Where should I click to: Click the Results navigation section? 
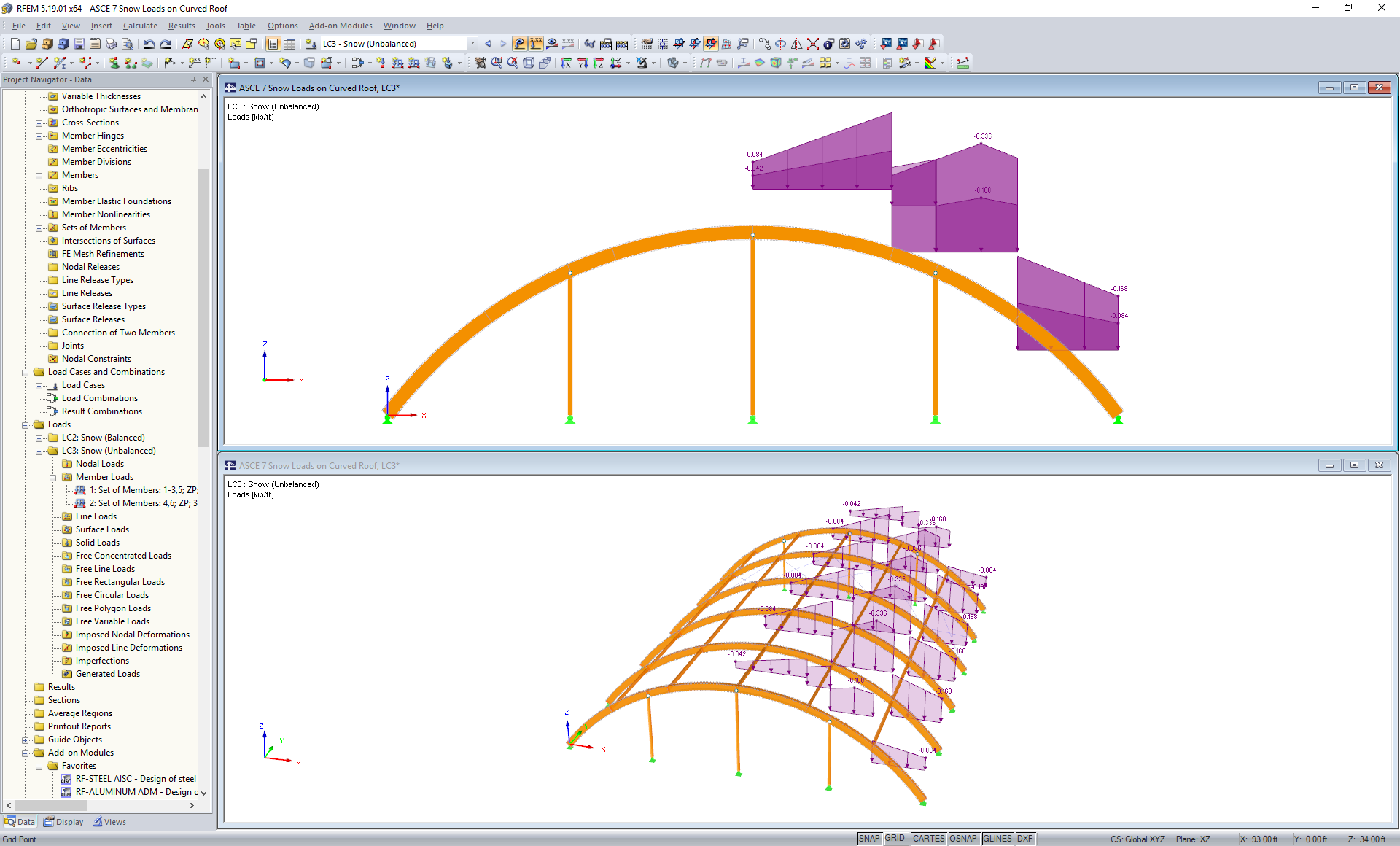[54, 687]
